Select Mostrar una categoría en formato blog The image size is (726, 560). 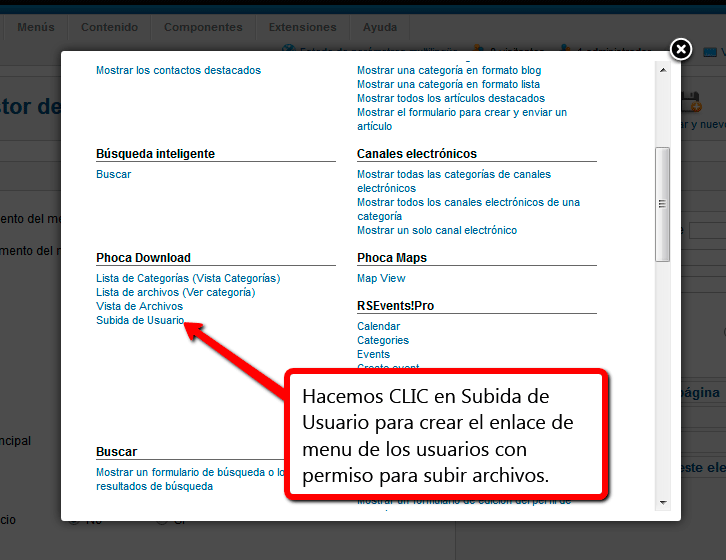449,70
